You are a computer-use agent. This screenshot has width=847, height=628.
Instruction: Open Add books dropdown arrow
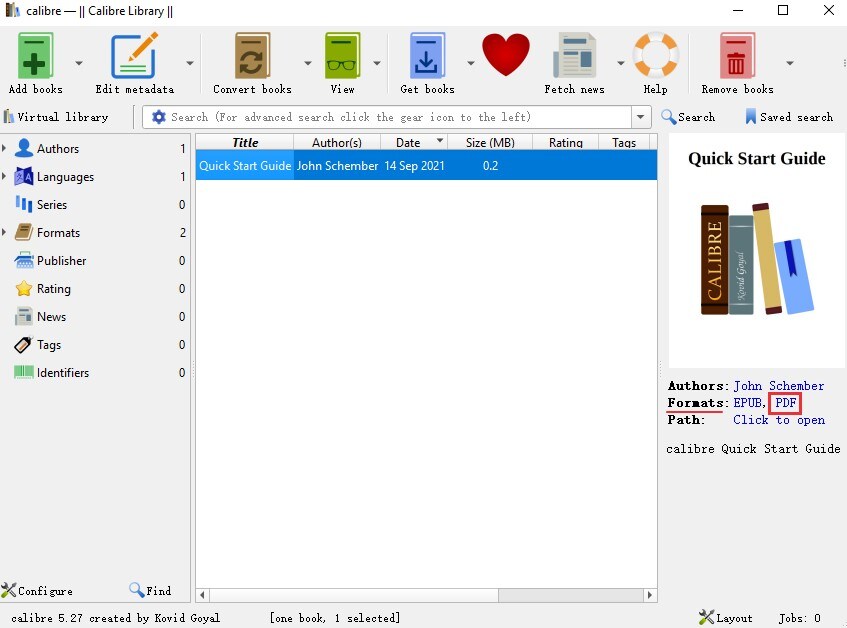point(79,63)
